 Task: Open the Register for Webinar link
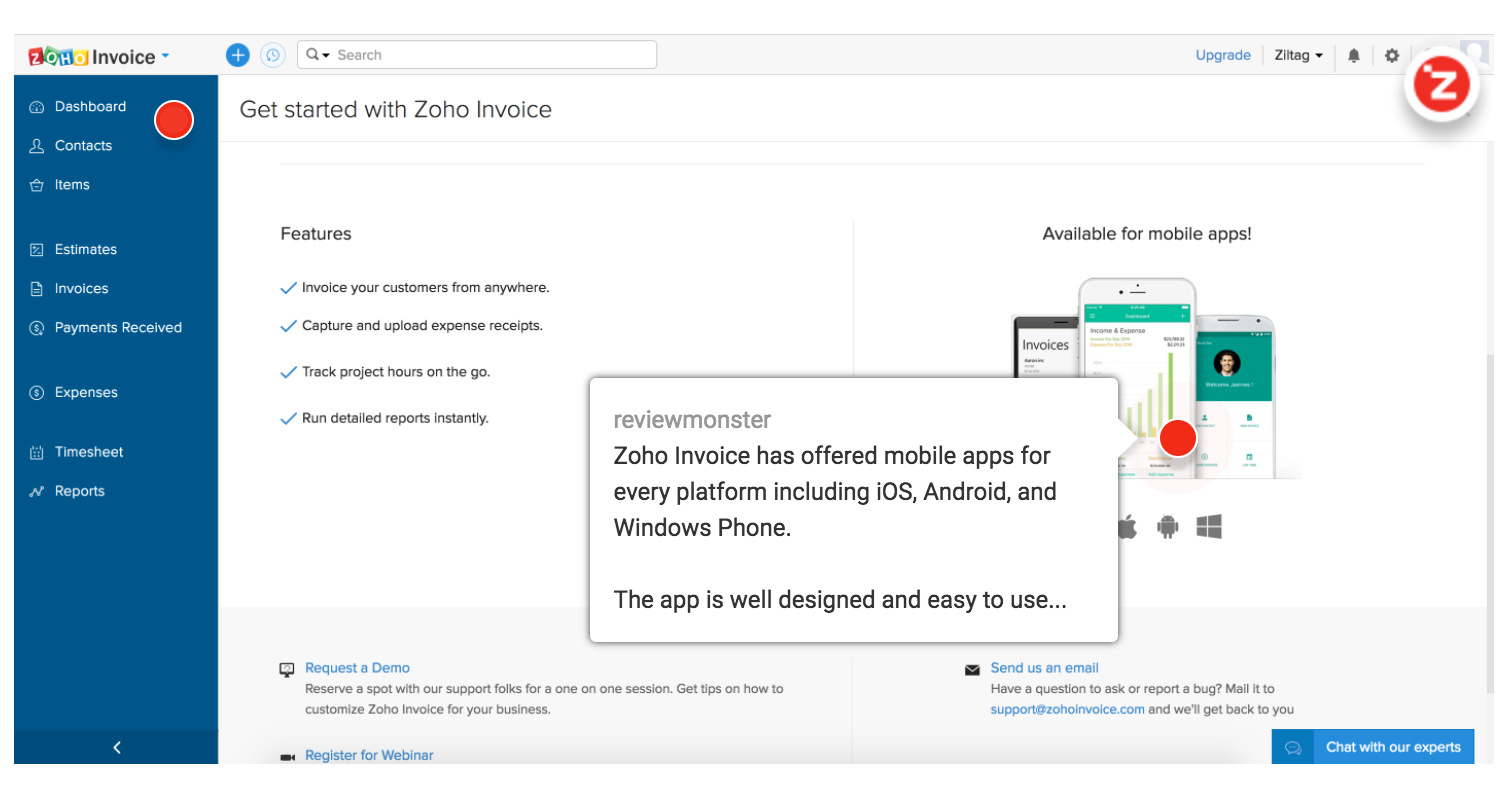(x=369, y=756)
